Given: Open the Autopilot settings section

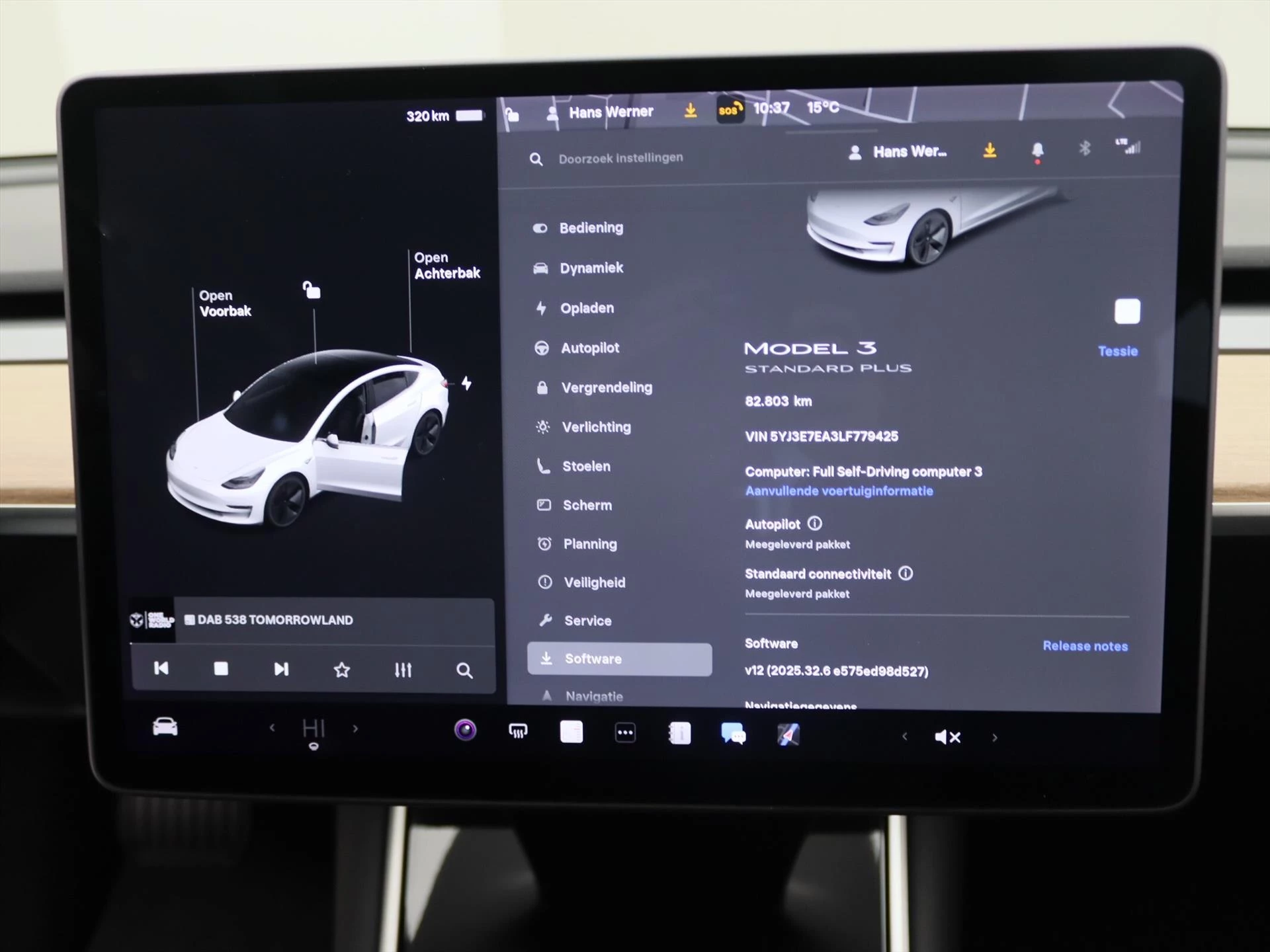Looking at the screenshot, I should tap(589, 348).
